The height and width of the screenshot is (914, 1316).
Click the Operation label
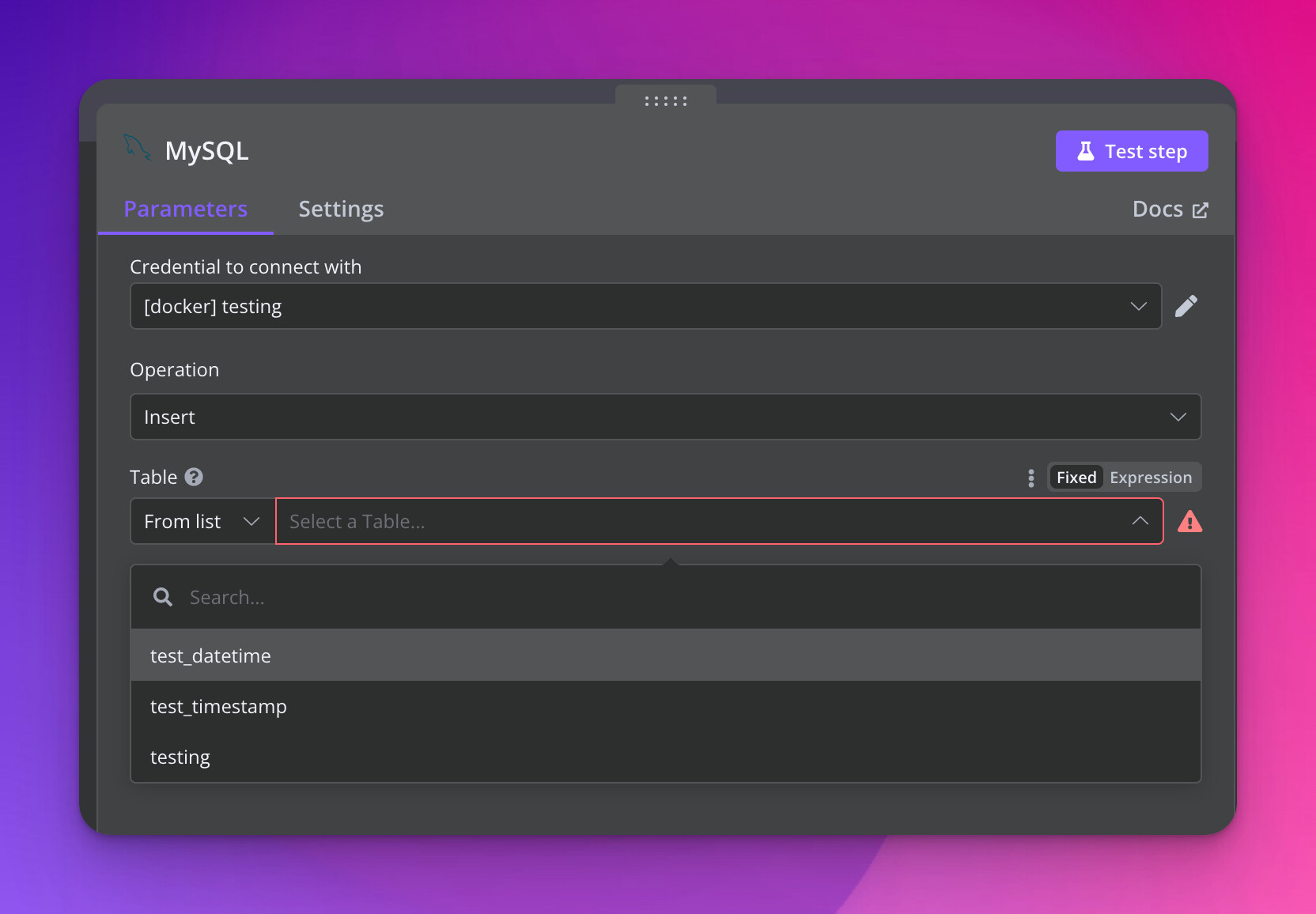click(175, 369)
